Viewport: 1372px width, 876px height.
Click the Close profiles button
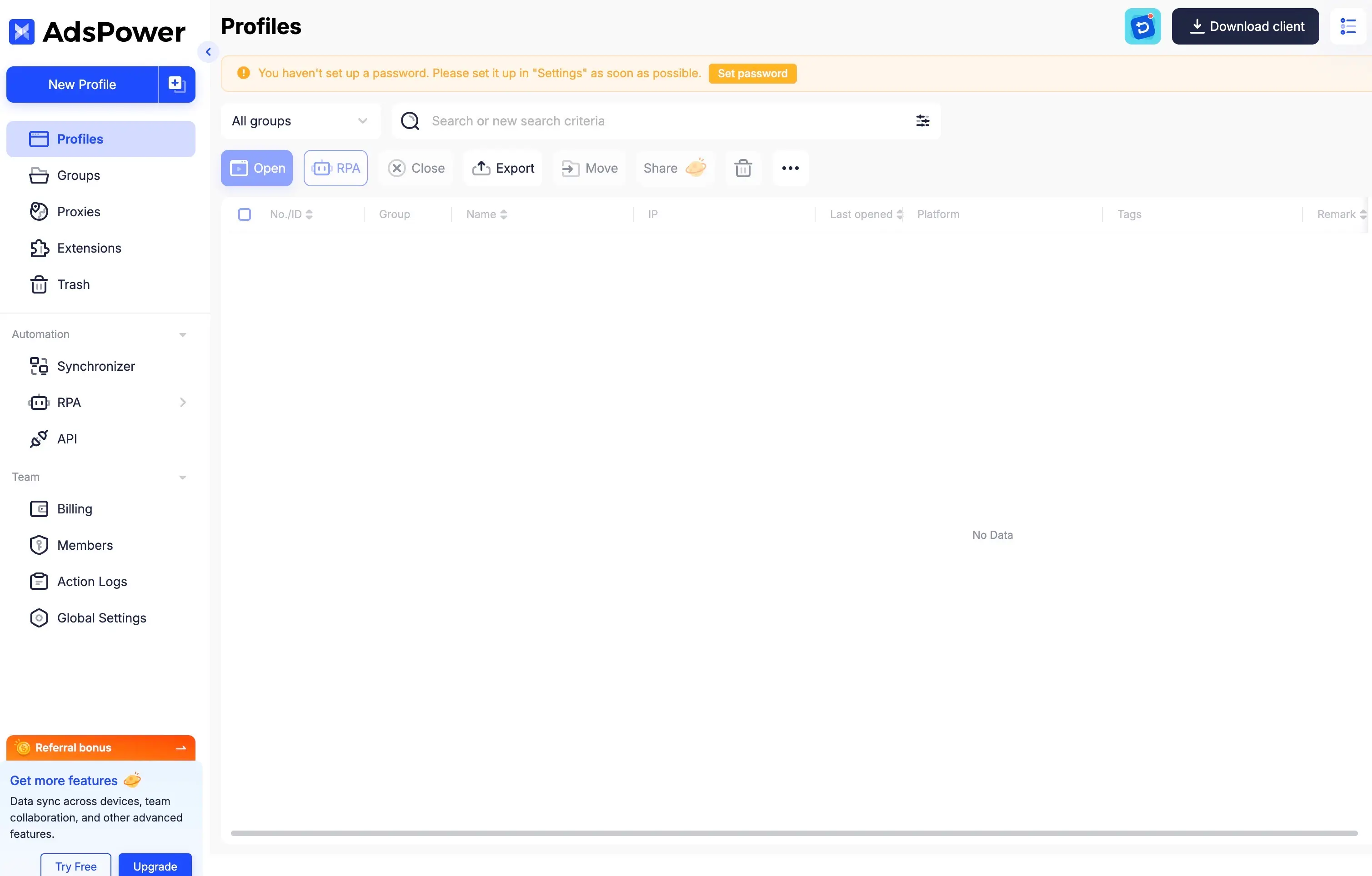click(x=416, y=168)
